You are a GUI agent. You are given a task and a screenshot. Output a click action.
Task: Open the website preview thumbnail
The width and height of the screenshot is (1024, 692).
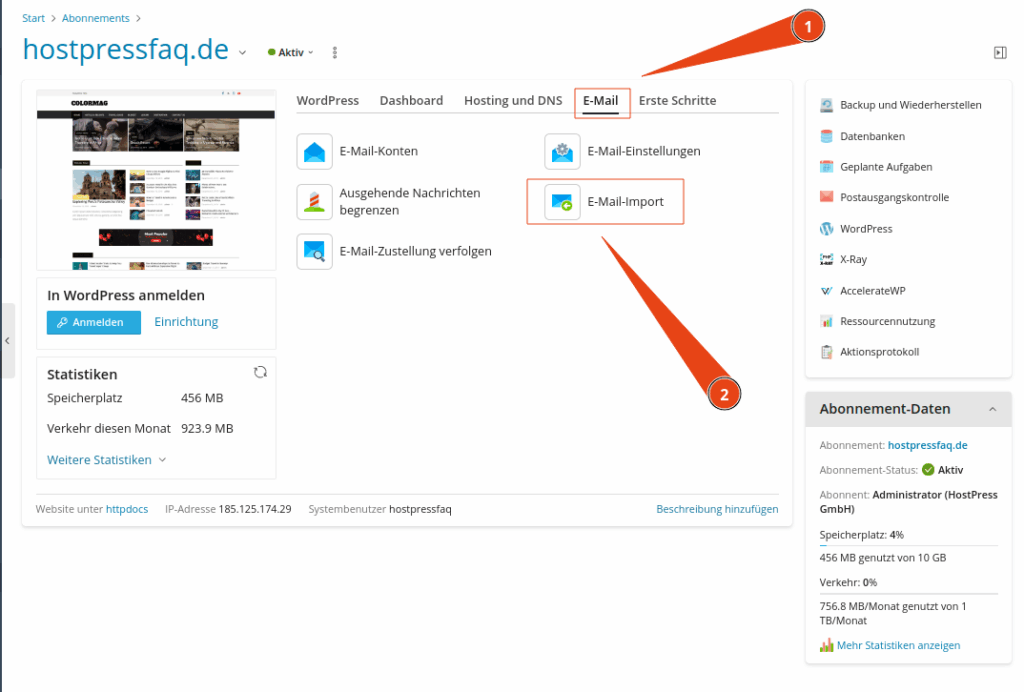coord(156,180)
